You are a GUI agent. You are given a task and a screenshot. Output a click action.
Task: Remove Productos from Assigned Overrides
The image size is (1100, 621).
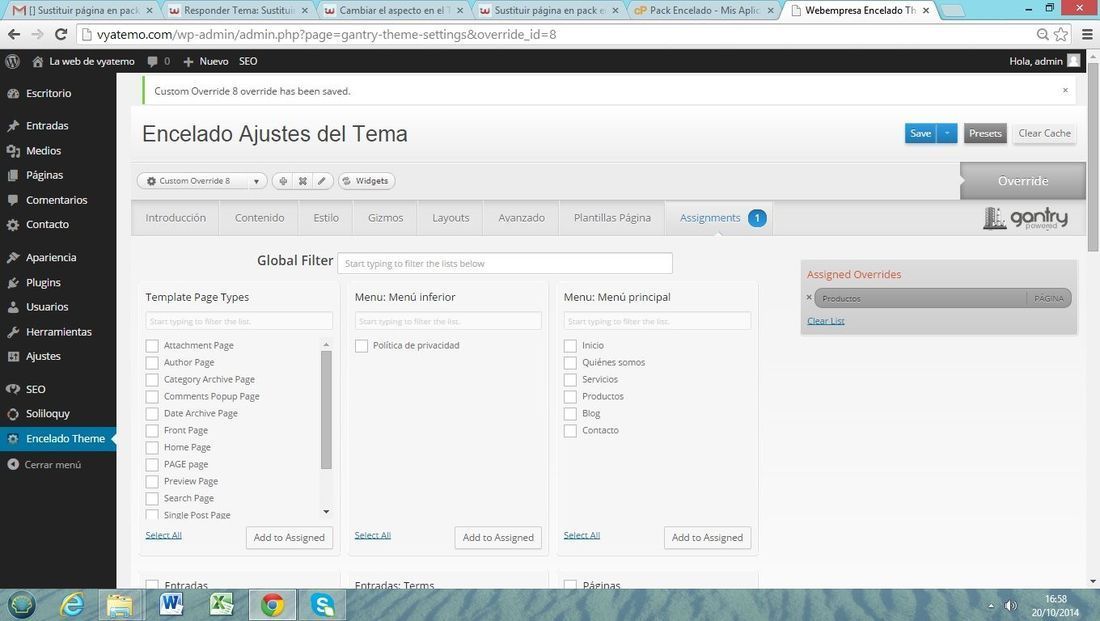pos(809,298)
